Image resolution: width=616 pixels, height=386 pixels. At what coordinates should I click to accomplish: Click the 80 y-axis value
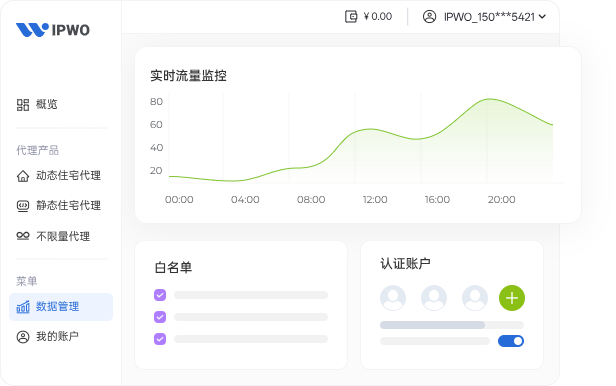pos(156,102)
